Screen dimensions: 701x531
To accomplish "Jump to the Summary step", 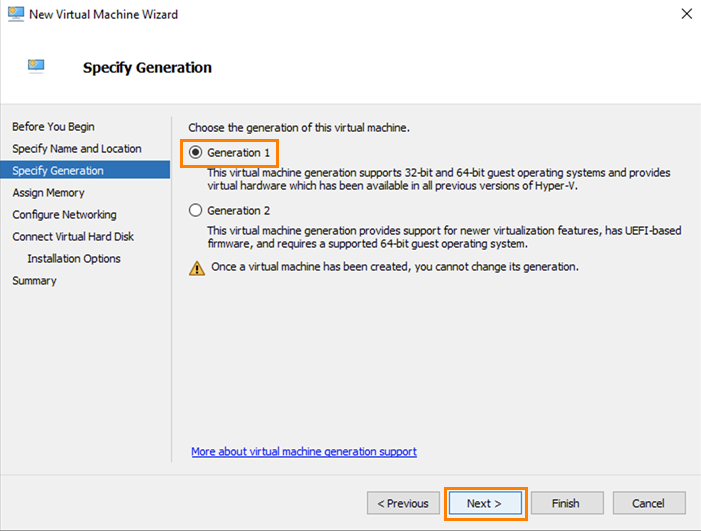I will (34, 281).
